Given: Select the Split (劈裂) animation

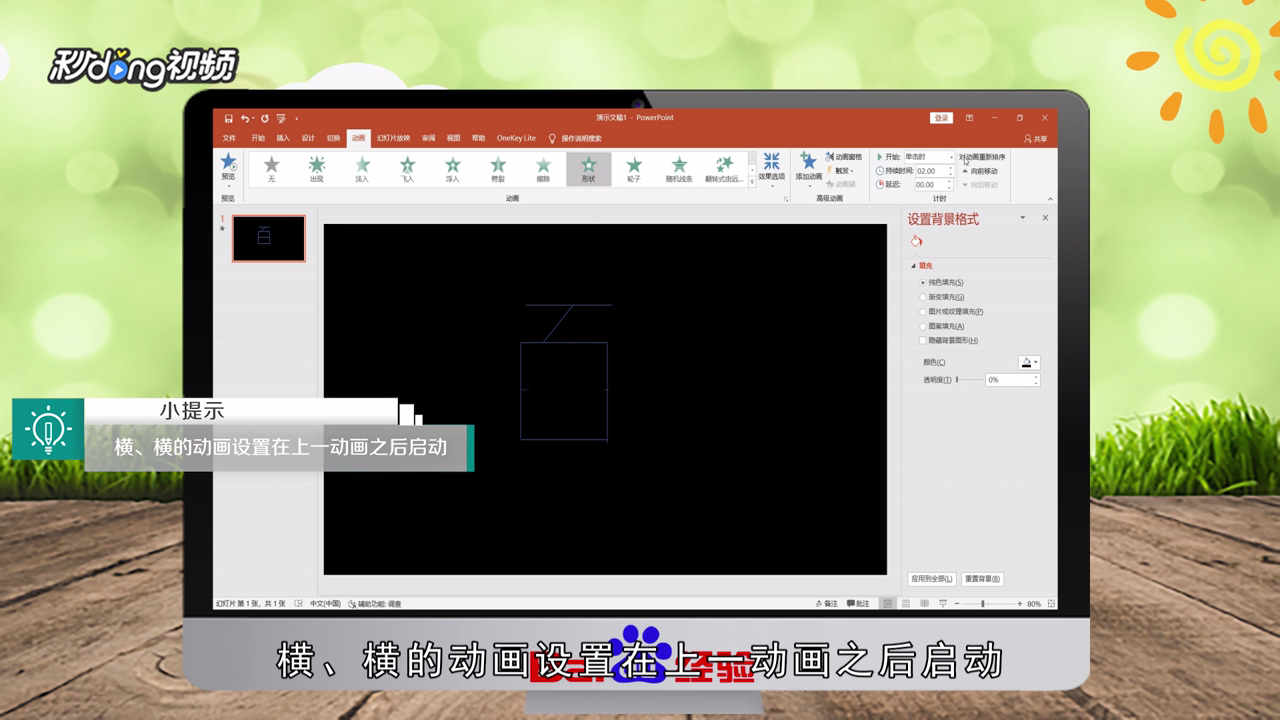Looking at the screenshot, I should [498, 169].
